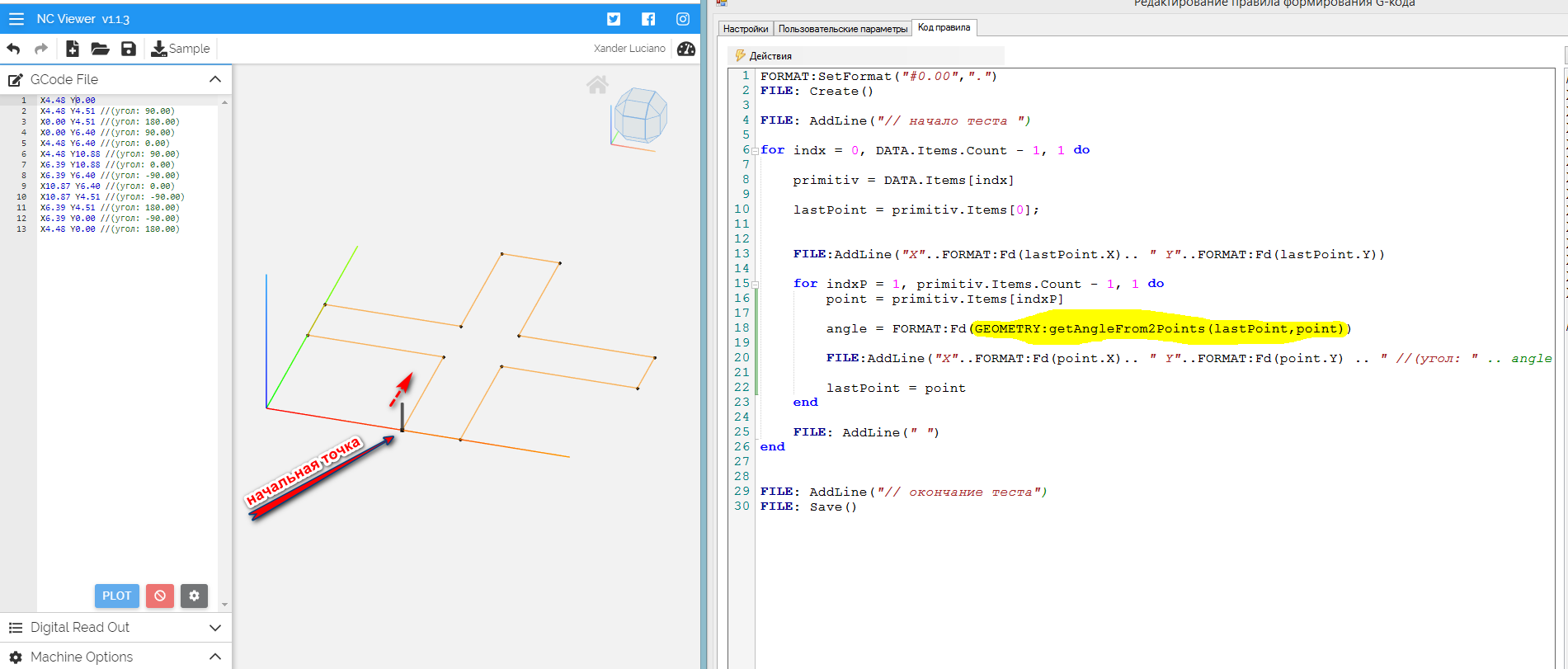
Task: Open the Twitter link in NC Viewer header
Action: click(614, 19)
